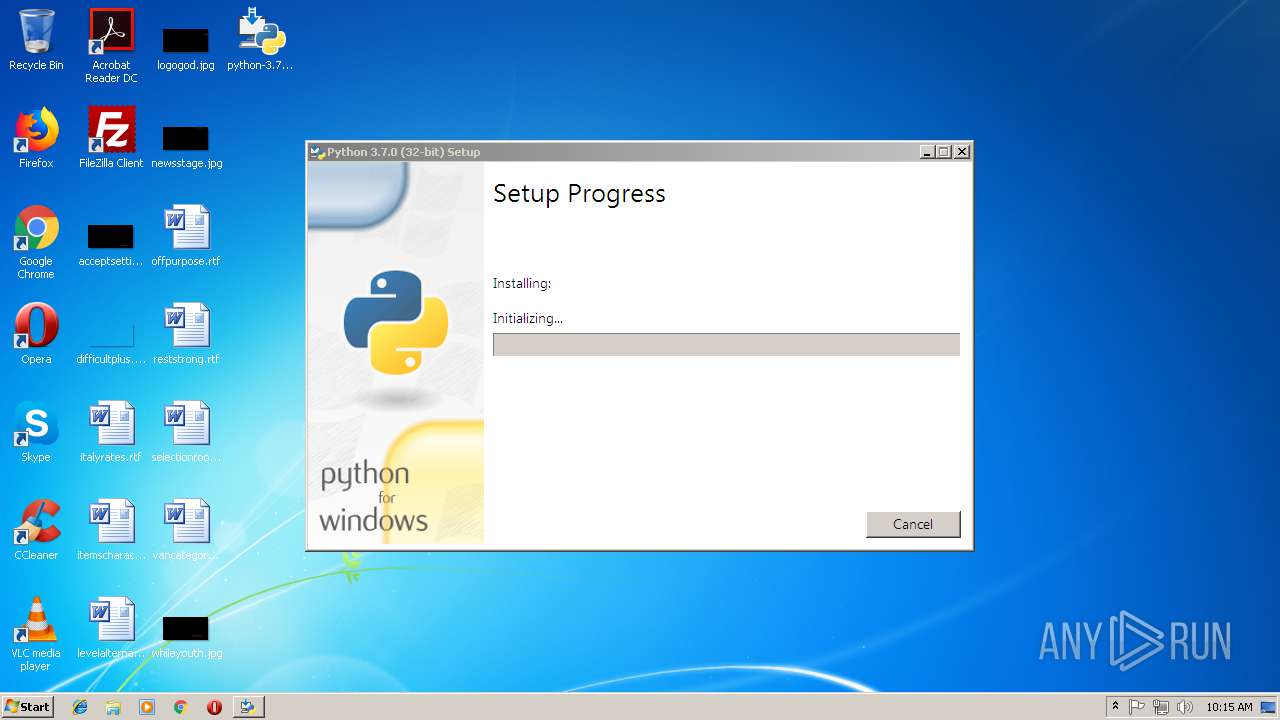Click the Python Setup title bar icon

[317, 152]
